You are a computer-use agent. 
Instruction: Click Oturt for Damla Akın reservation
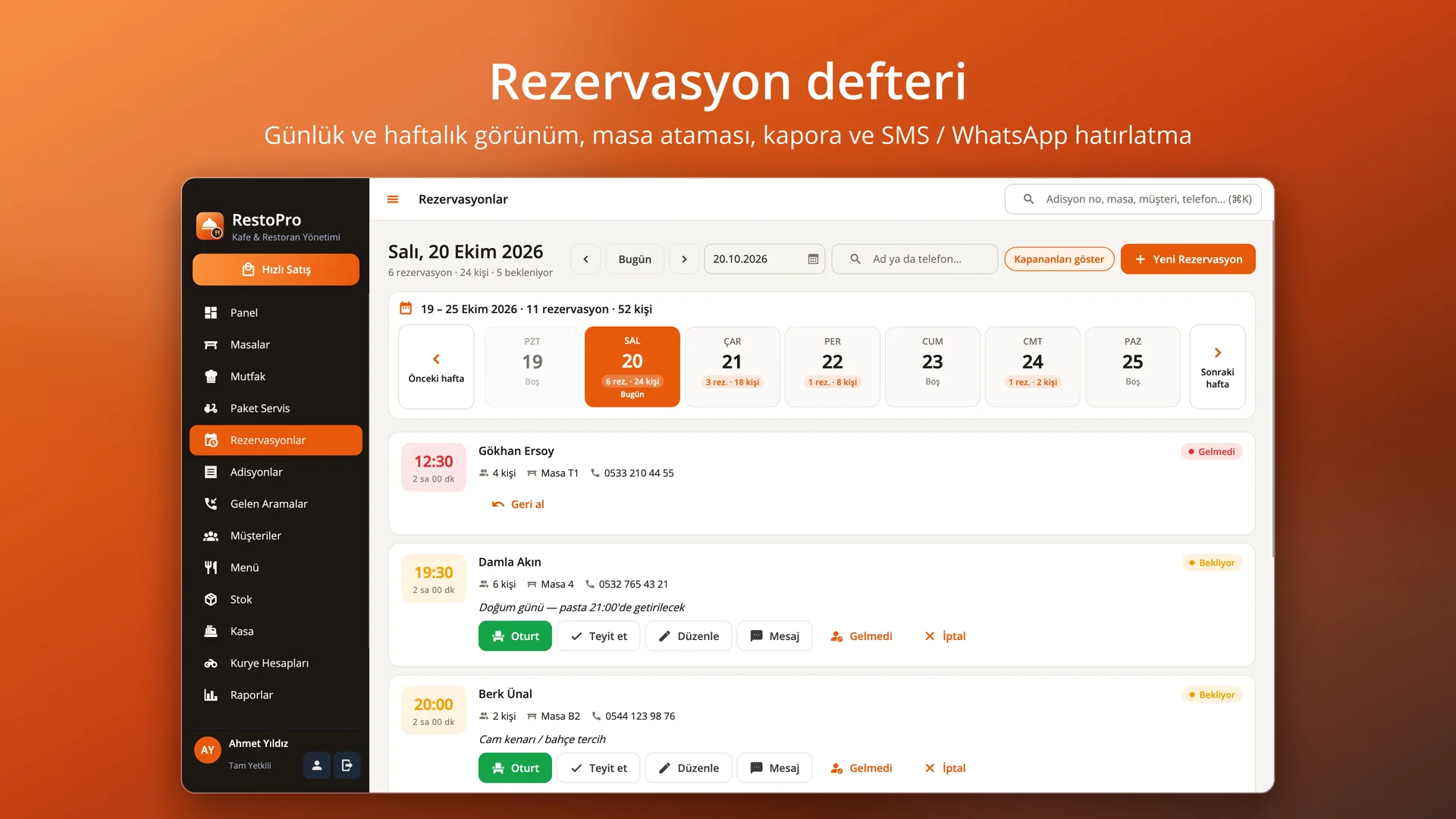pyautogui.click(x=515, y=636)
